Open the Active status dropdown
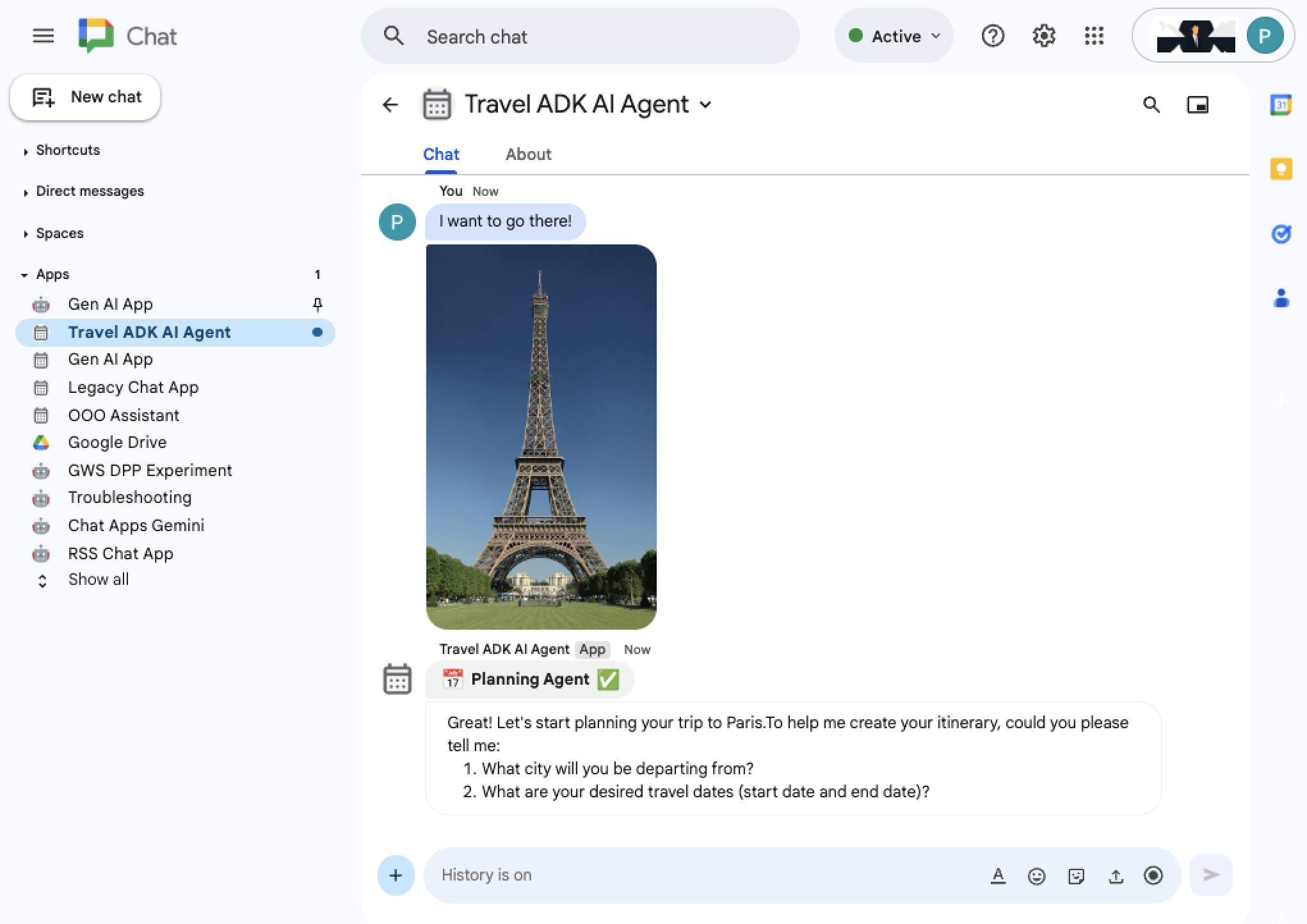 tap(894, 36)
